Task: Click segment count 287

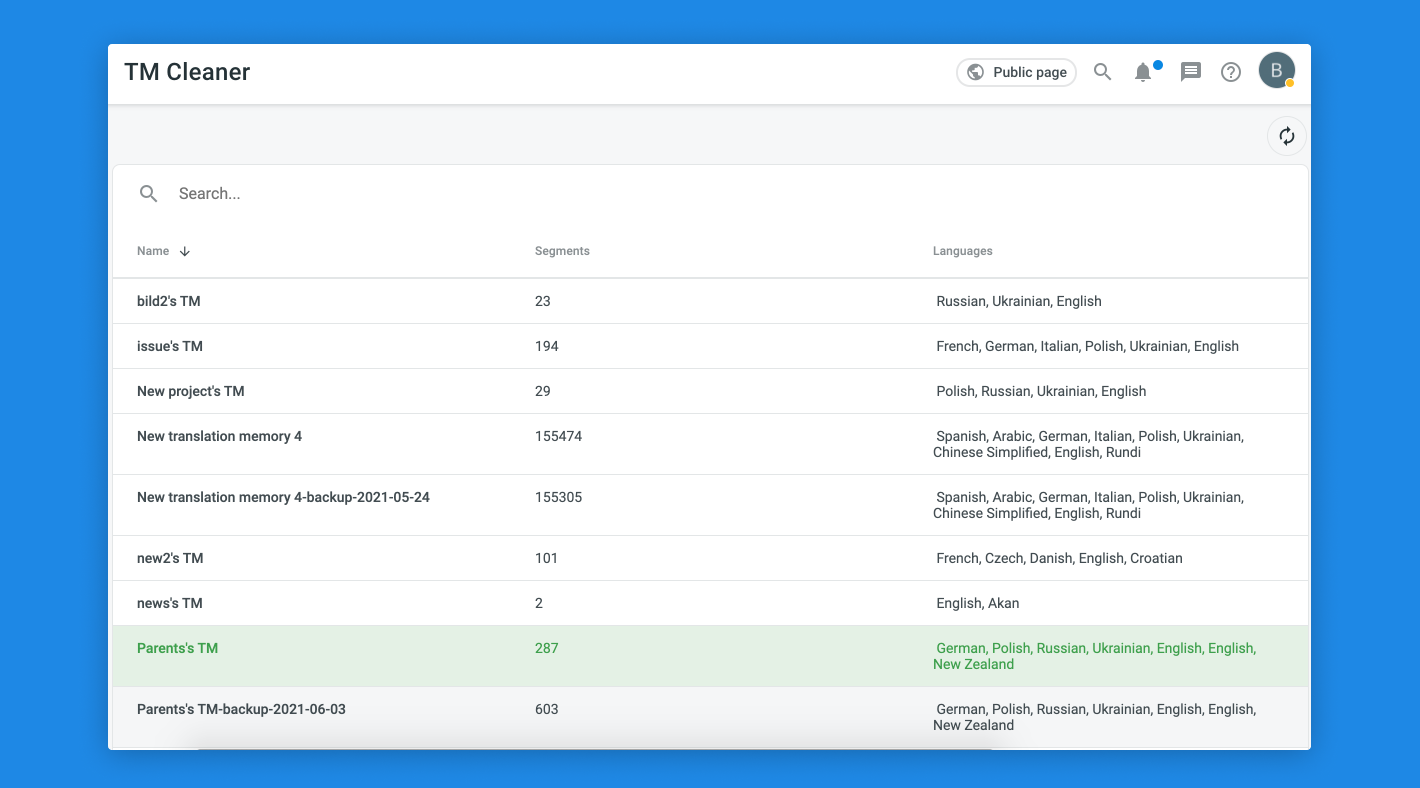Action: (x=547, y=648)
